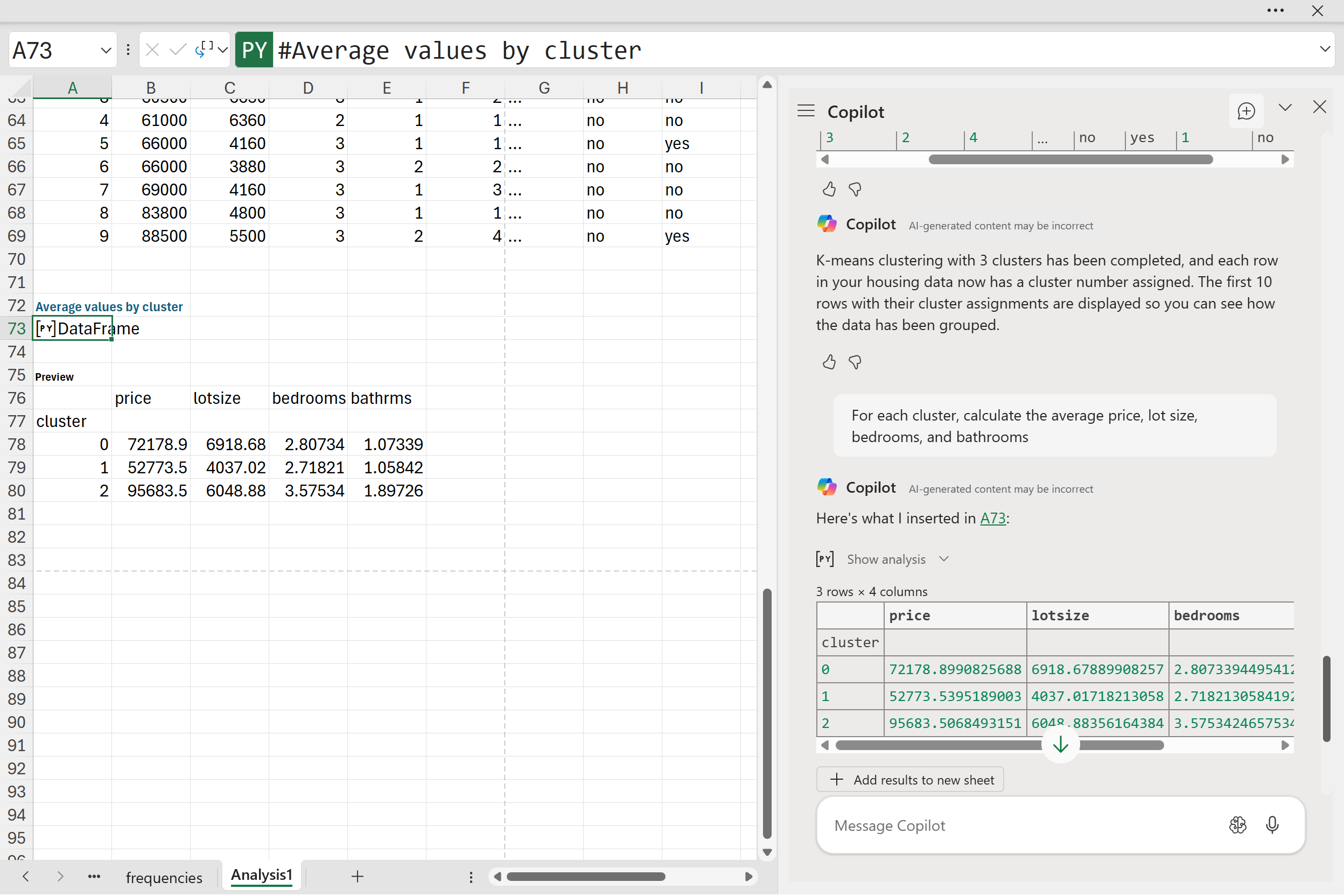
Task: Thumbs up the K-means clustering response
Action: (829, 362)
